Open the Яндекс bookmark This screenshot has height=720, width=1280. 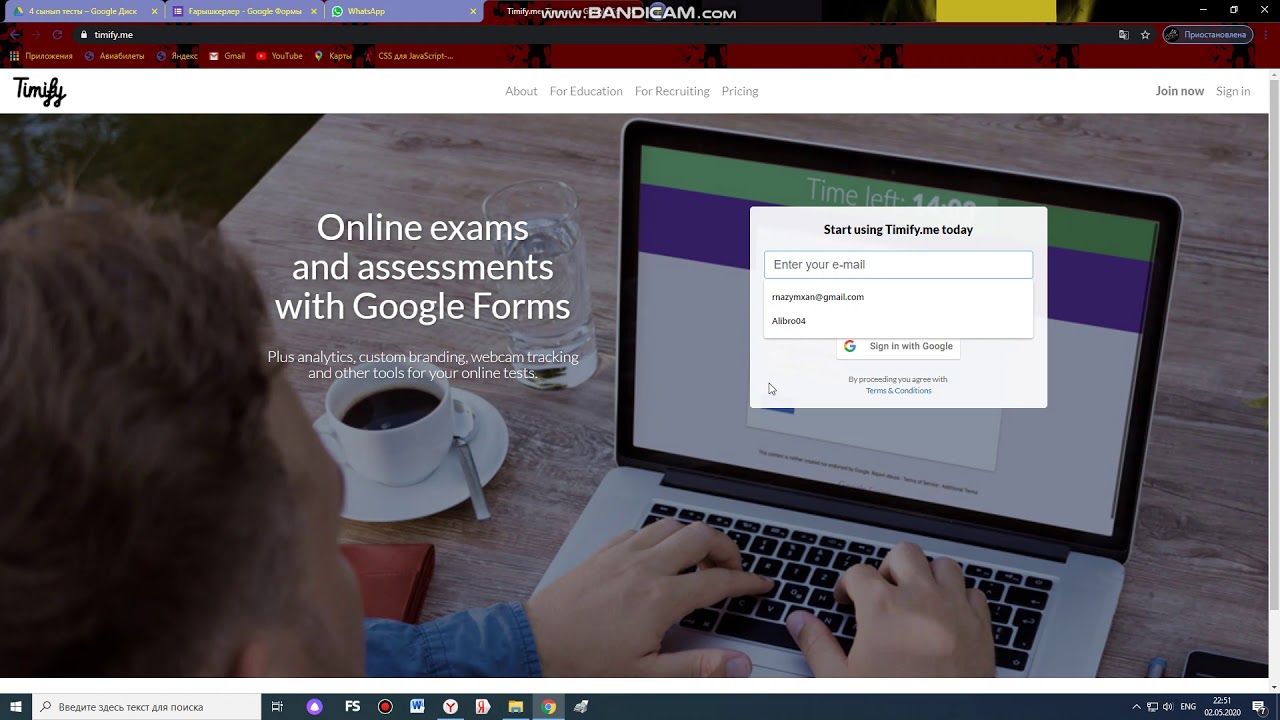tap(177, 56)
